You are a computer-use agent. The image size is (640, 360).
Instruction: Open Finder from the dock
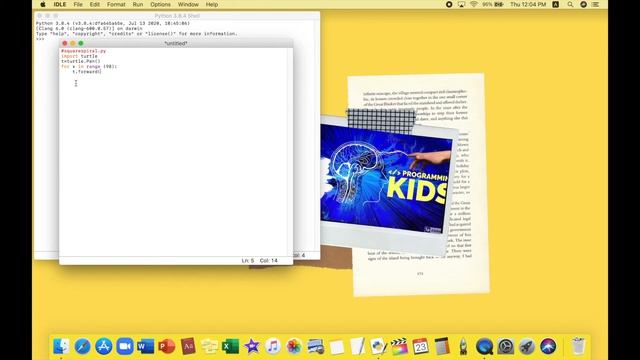pyautogui.click(x=61, y=347)
